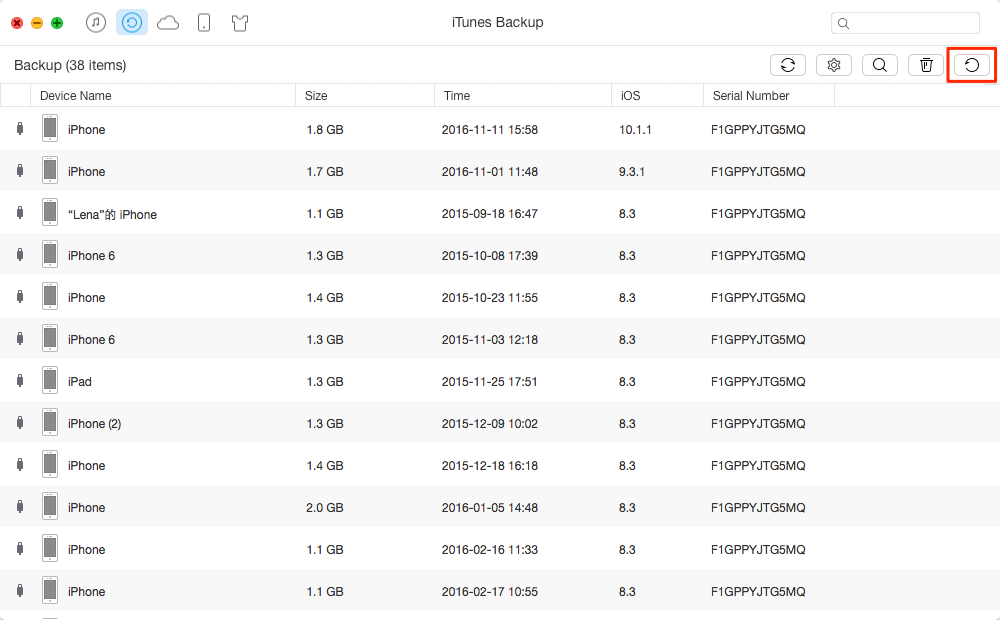This screenshot has height=620, width=1000.
Task: Open the device phone icon in toolbar
Action: pyautogui.click(x=204, y=23)
